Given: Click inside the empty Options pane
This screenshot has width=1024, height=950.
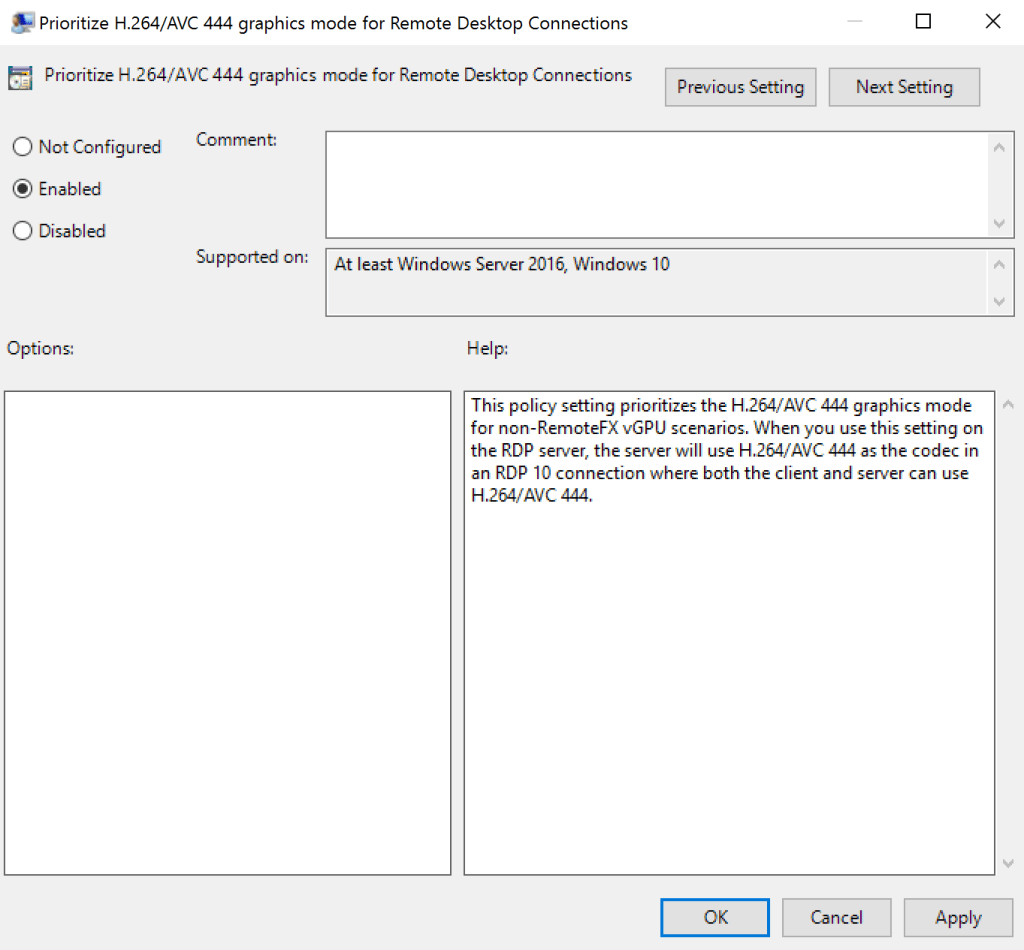Looking at the screenshot, I should click(228, 632).
